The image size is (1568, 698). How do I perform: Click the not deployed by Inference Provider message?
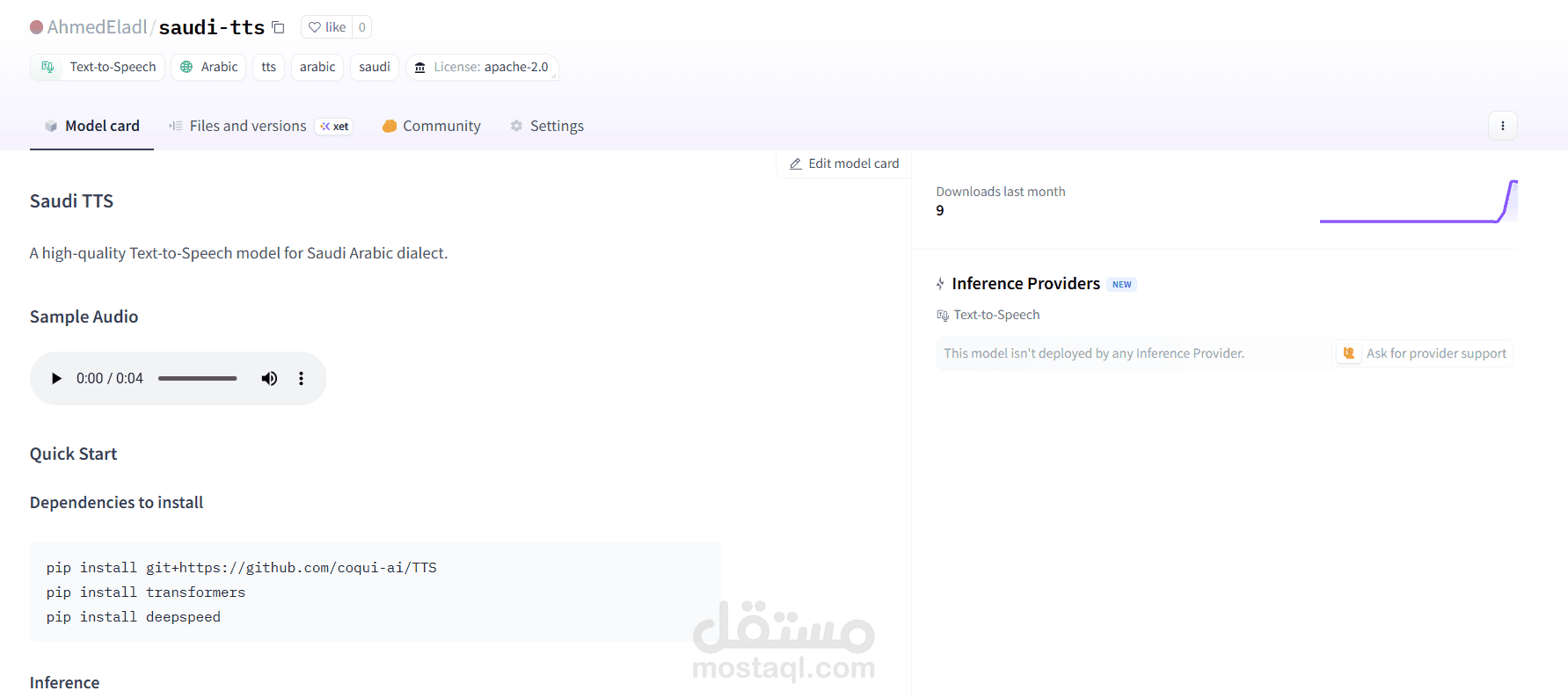coord(1094,353)
